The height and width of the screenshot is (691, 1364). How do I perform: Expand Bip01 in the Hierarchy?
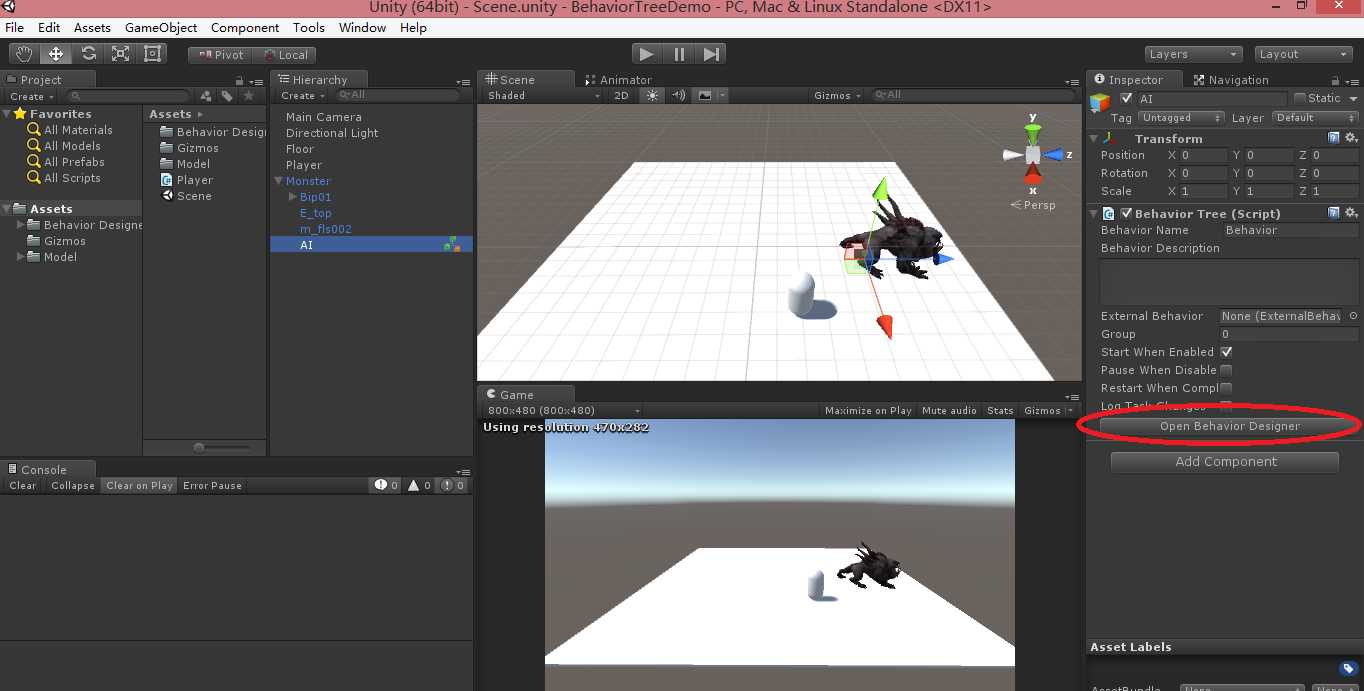(x=292, y=197)
